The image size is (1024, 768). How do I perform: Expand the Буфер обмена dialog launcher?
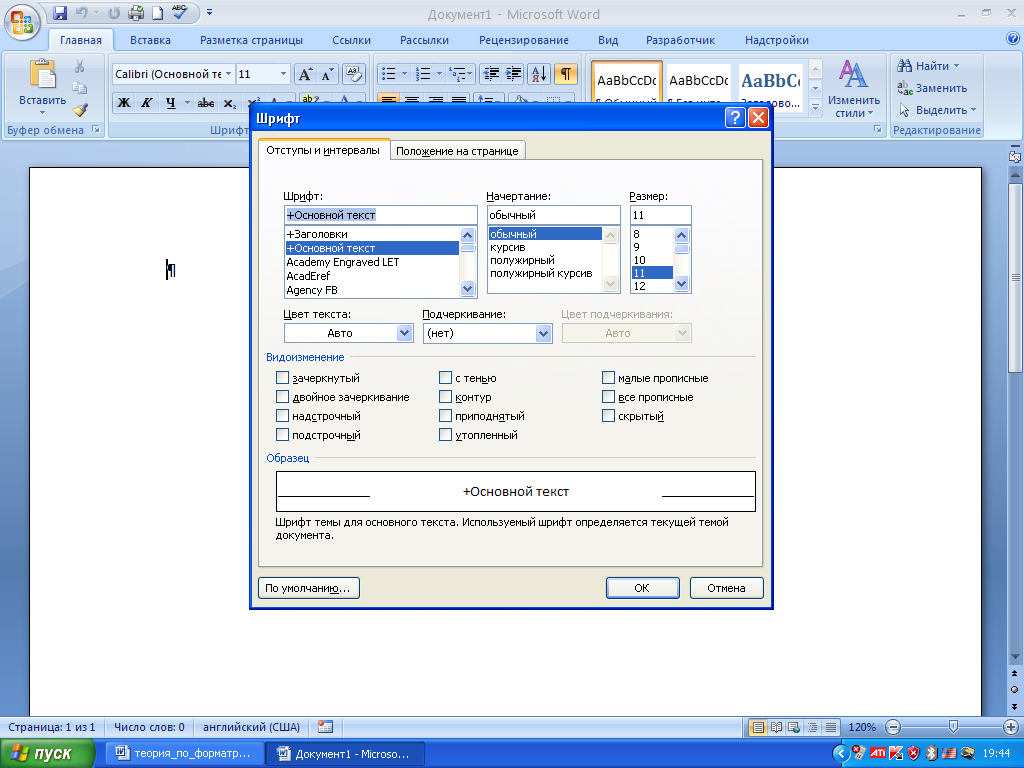tap(96, 129)
